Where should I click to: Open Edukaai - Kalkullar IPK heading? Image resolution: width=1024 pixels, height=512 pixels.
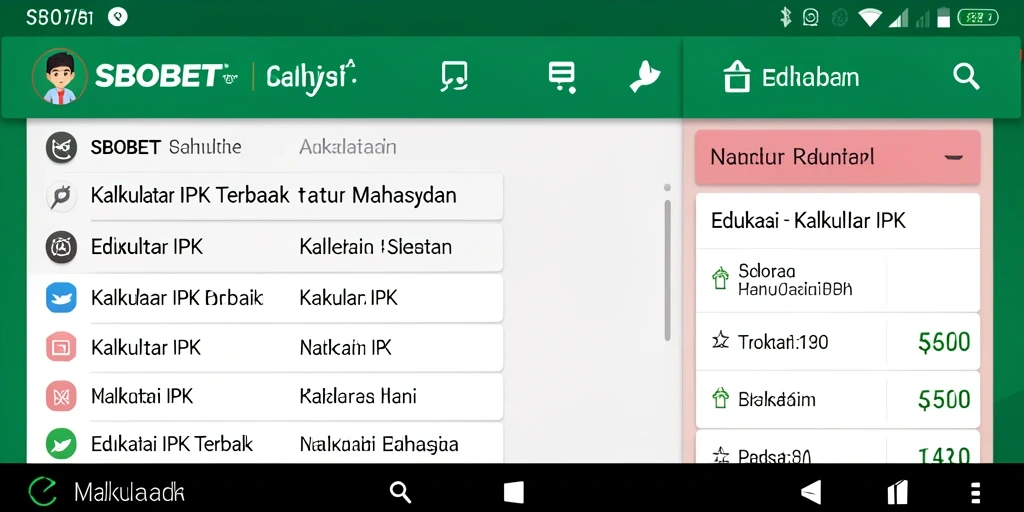click(x=808, y=221)
